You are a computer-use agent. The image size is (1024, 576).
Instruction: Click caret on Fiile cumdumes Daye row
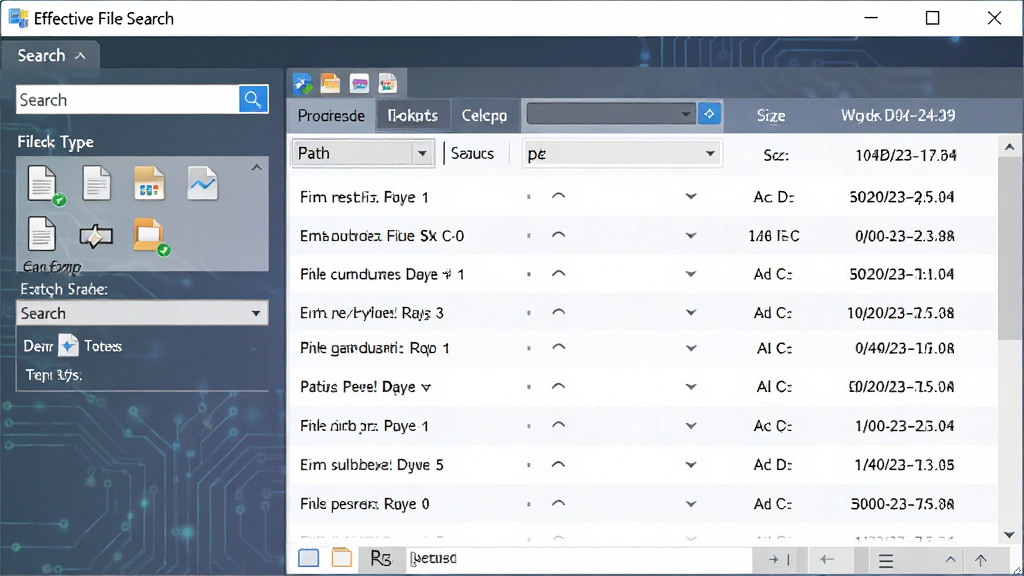tap(558, 274)
